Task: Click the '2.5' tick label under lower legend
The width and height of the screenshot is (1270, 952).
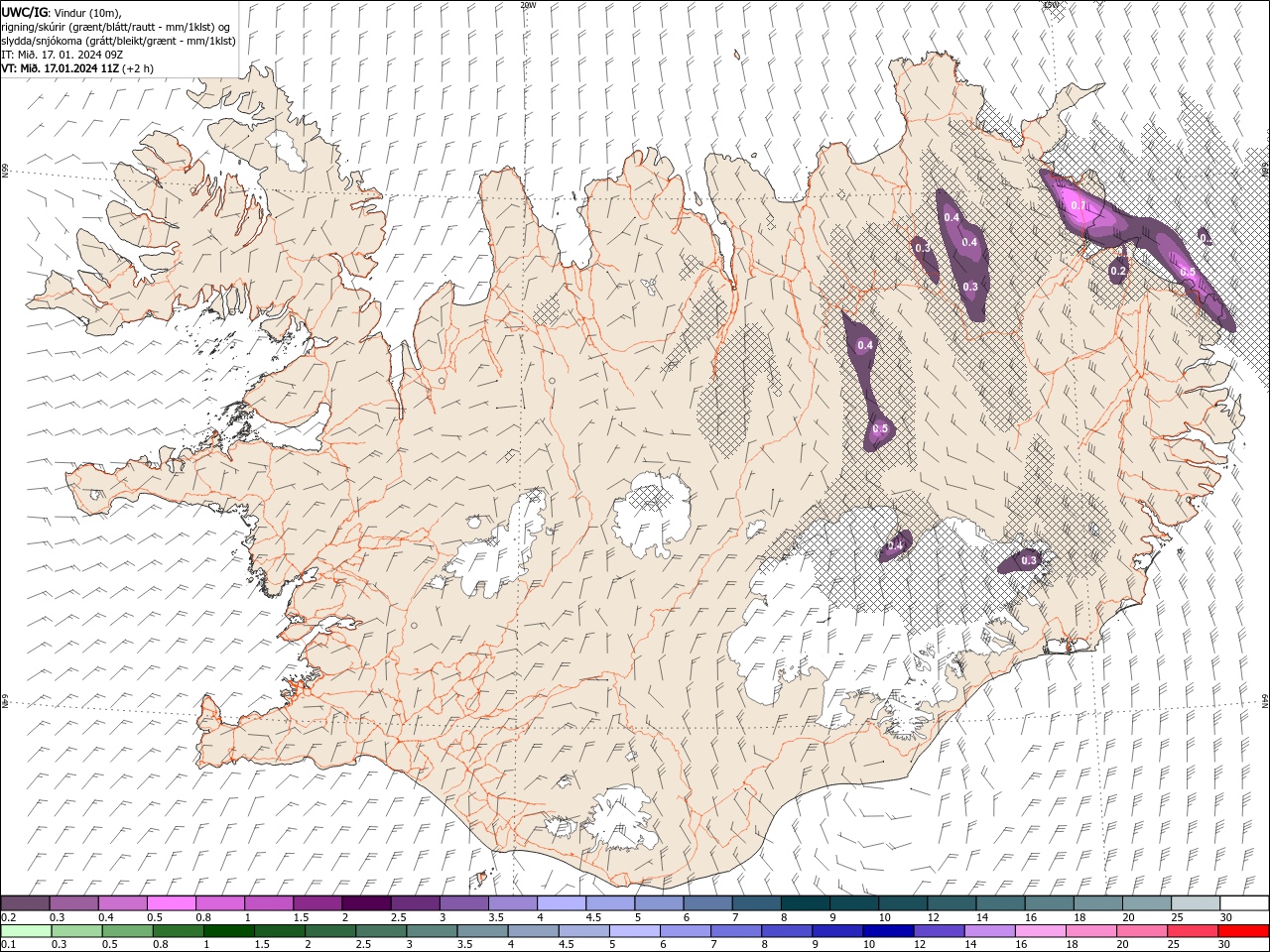Action: point(364,944)
